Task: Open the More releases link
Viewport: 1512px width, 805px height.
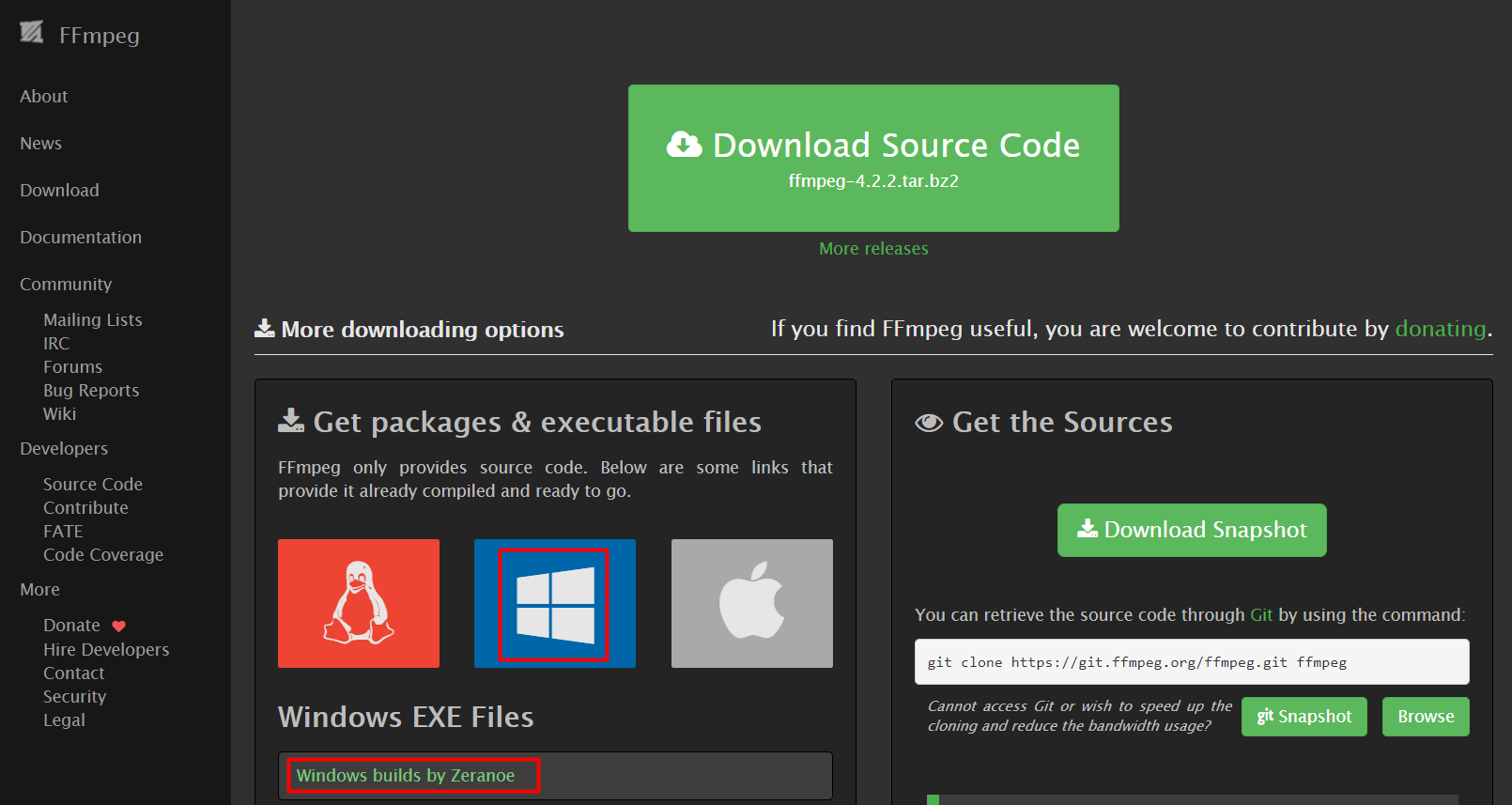Action: (x=873, y=249)
